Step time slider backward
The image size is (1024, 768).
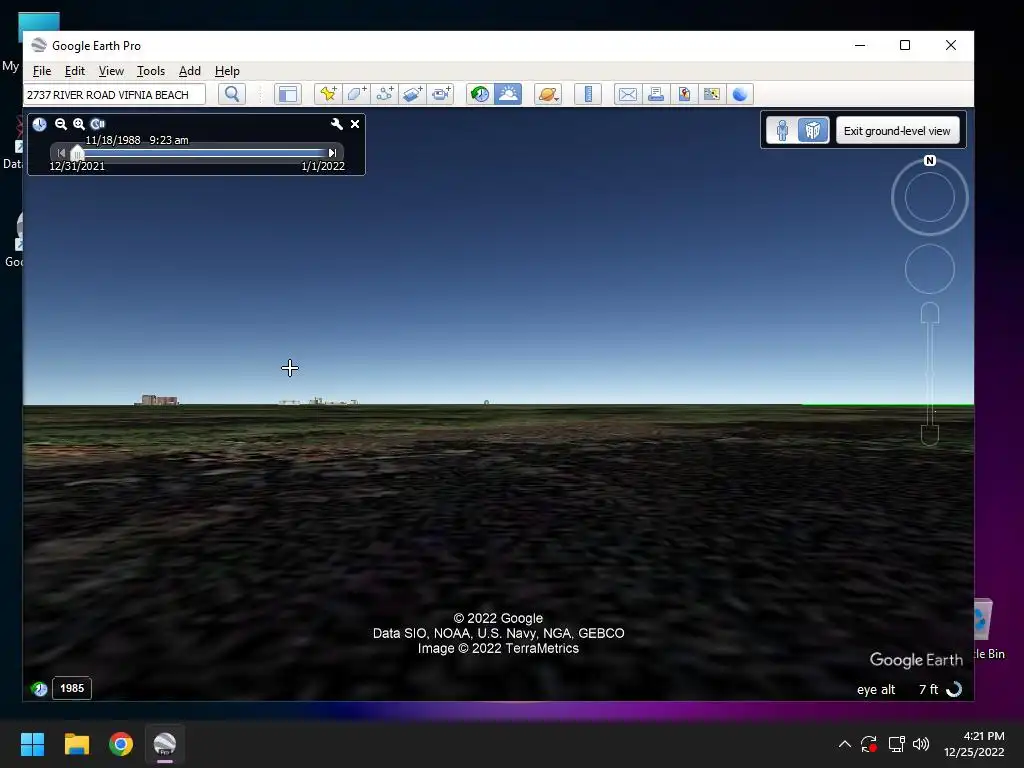tap(61, 153)
